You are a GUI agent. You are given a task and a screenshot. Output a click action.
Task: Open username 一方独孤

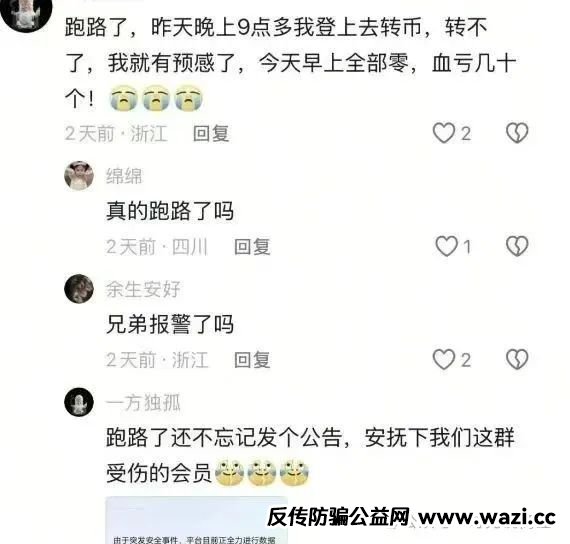143,403
